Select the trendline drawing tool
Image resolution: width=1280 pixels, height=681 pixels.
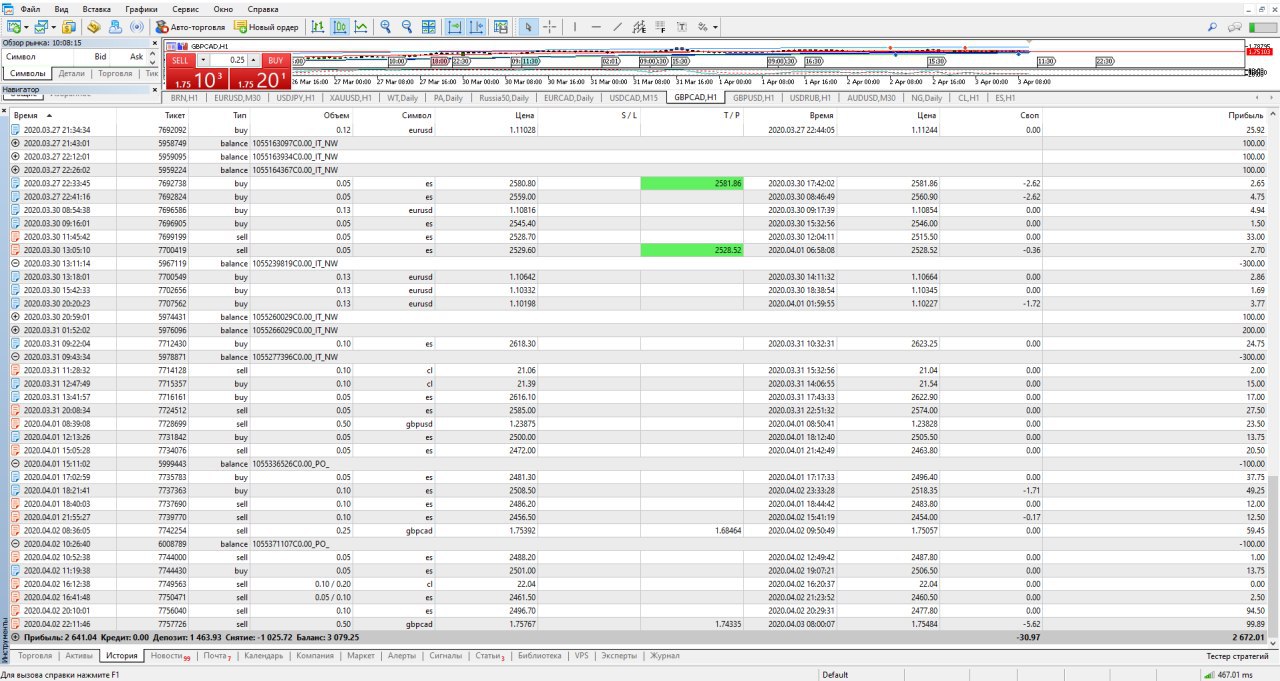[x=617, y=27]
